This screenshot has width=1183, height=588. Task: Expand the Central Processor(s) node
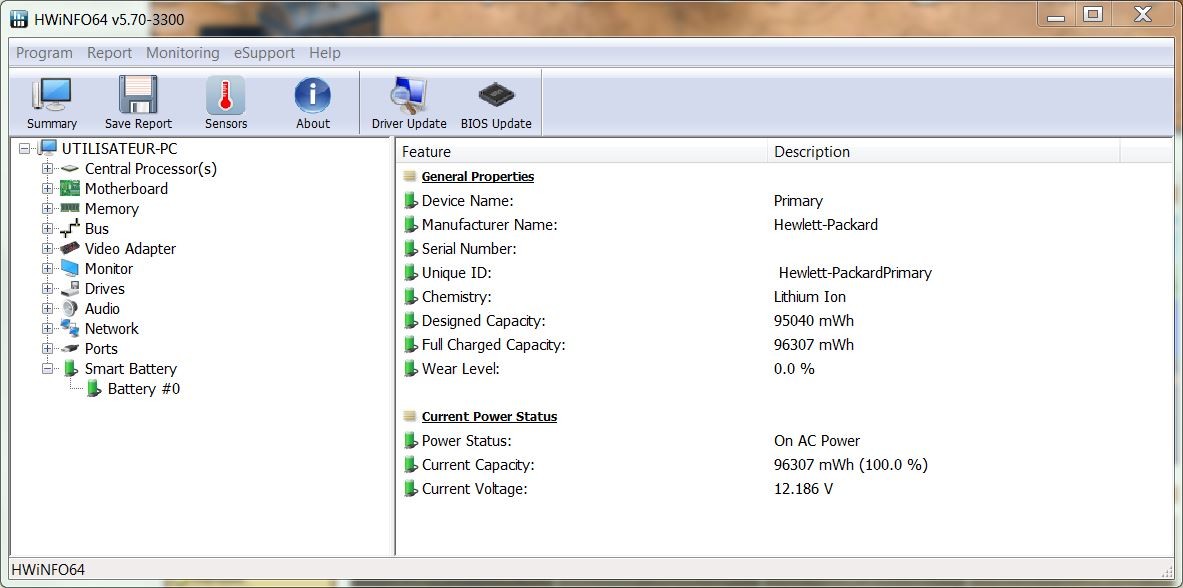coord(48,168)
